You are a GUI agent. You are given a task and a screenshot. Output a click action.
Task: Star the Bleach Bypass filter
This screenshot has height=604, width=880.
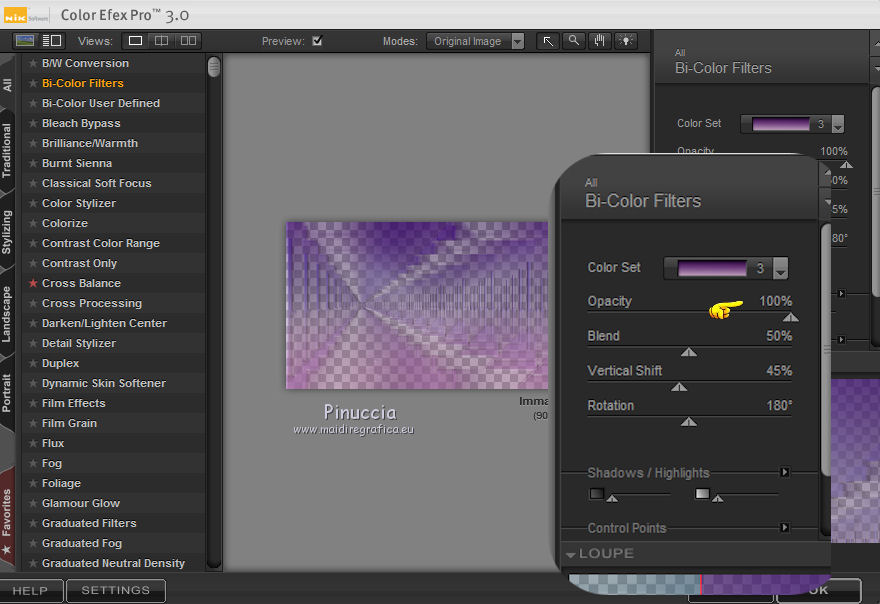point(33,123)
